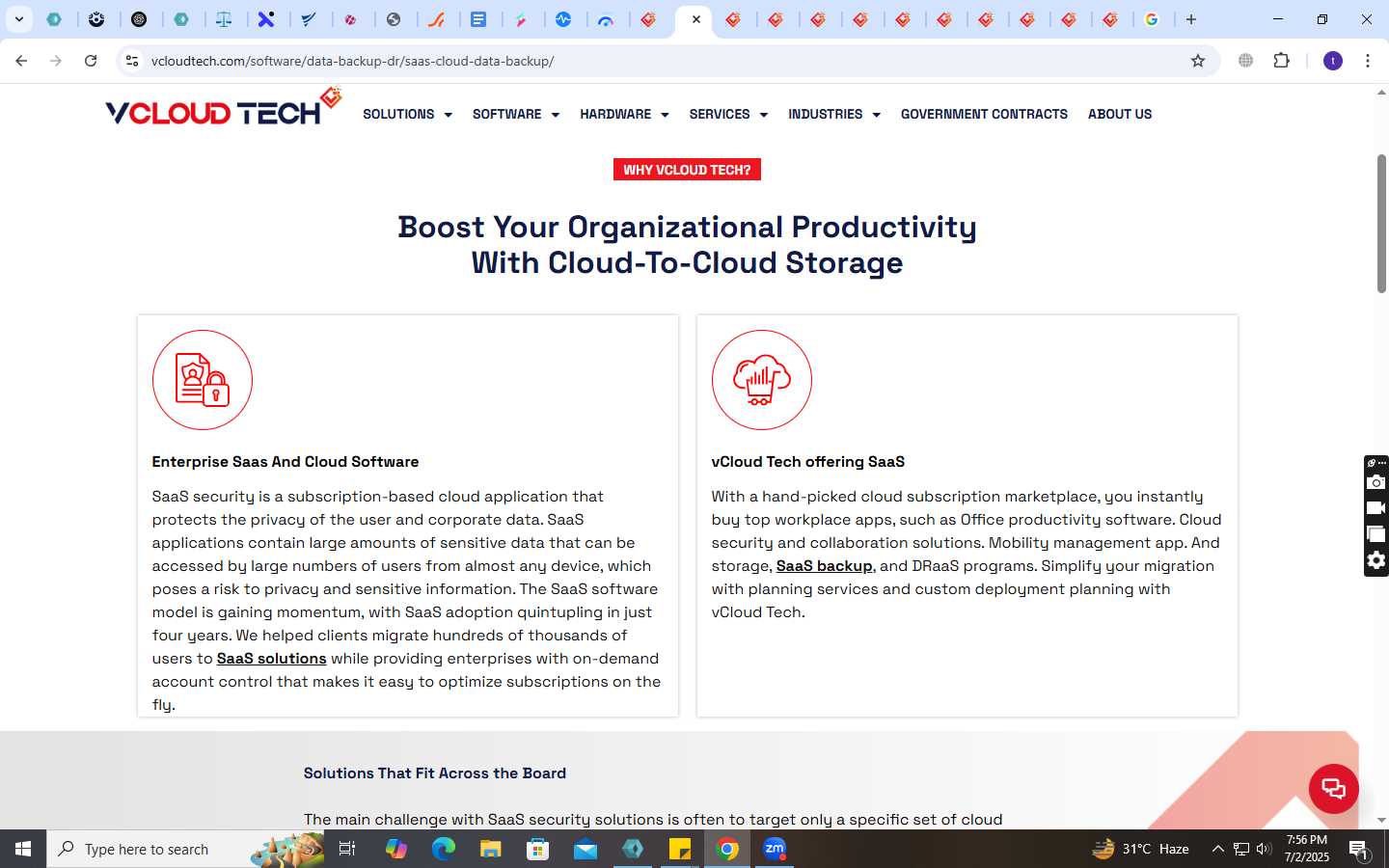
Task: Open the GOVERNMENT CONTRACTS menu item
Action: tap(984, 114)
